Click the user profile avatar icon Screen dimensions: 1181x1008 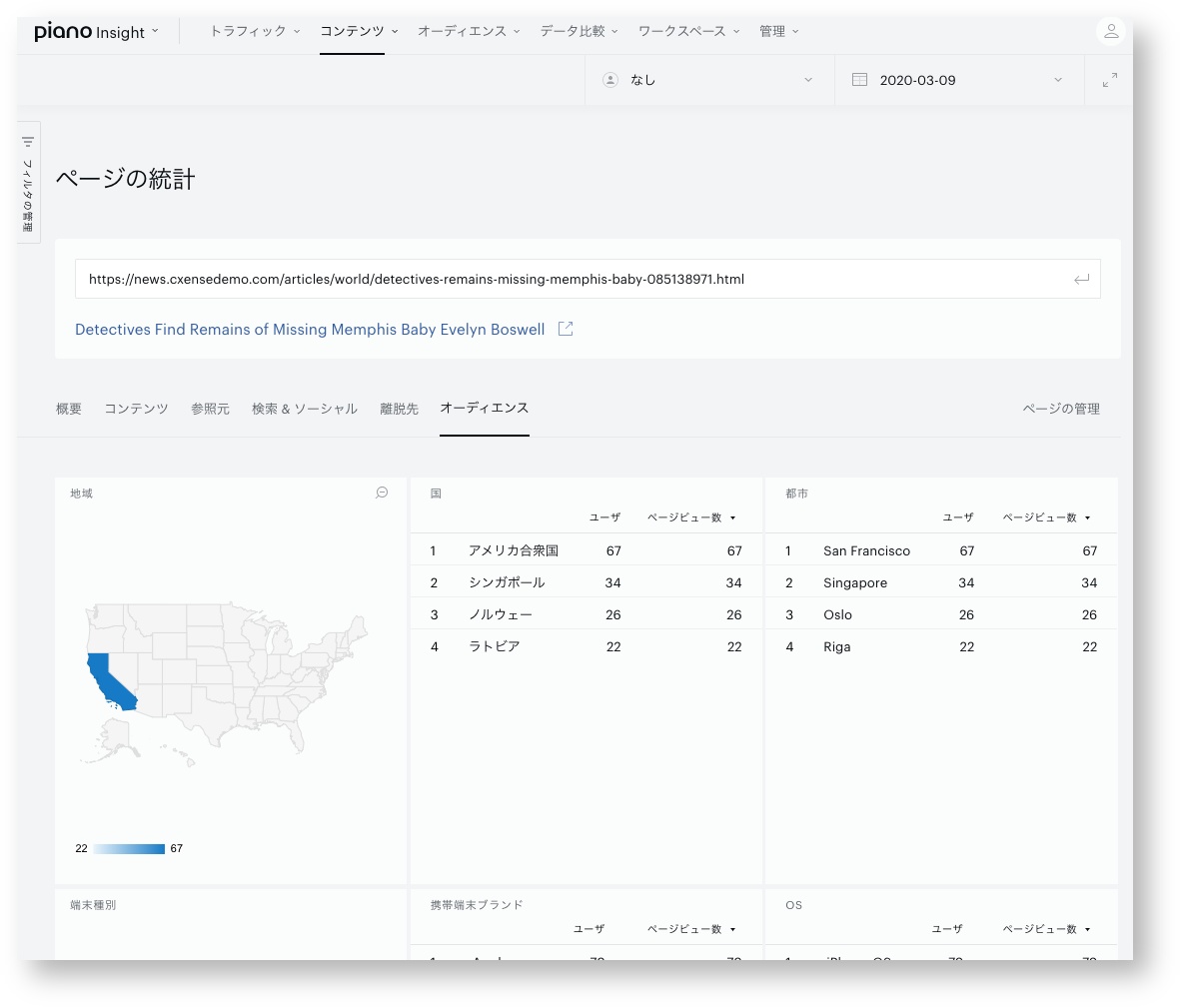[x=1110, y=32]
